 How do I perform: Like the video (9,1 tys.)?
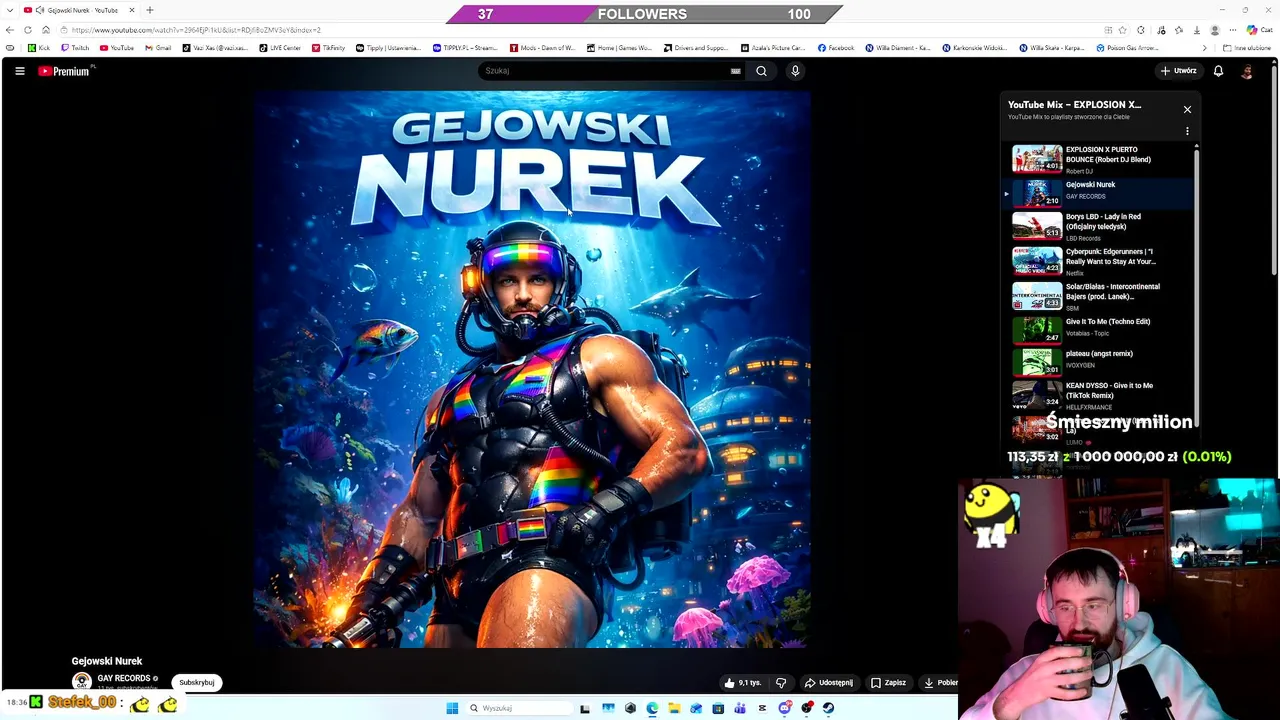pos(743,682)
